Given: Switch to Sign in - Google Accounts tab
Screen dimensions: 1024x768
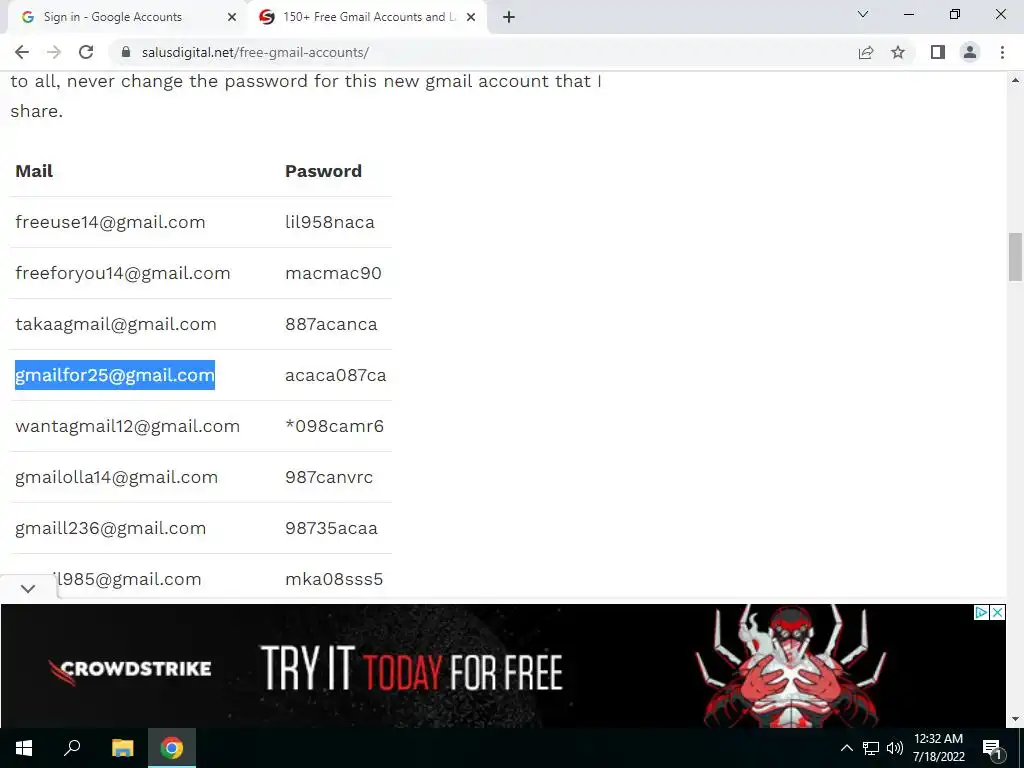Looking at the screenshot, I should (112, 17).
